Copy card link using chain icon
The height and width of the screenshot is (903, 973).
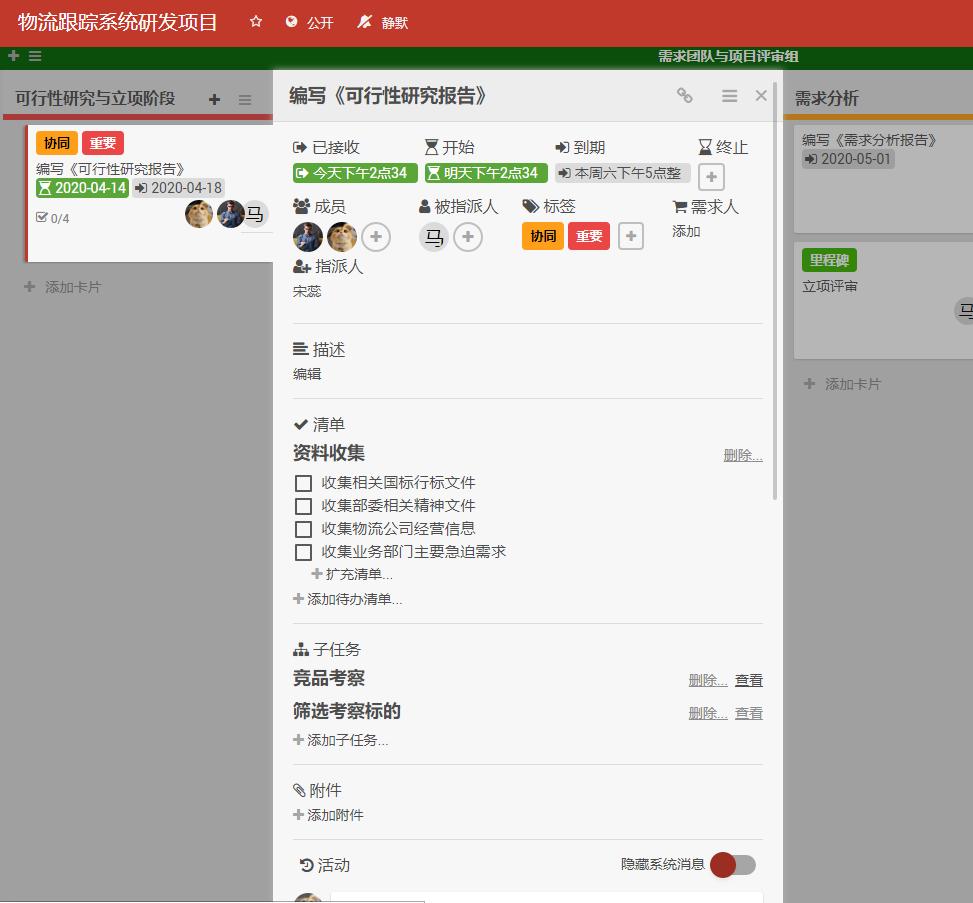pos(684,96)
